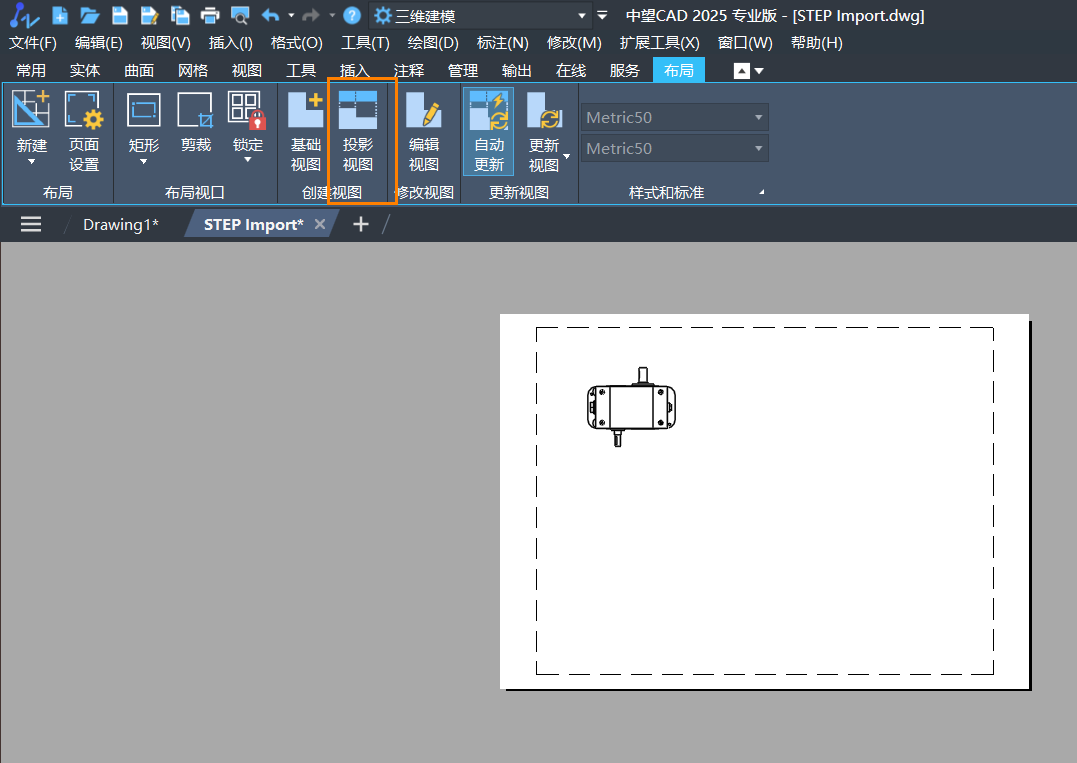The width and height of the screenshot is (1077, 763).
Task: Expand the first Metric50 style dropdown
Action: (759, 117)
